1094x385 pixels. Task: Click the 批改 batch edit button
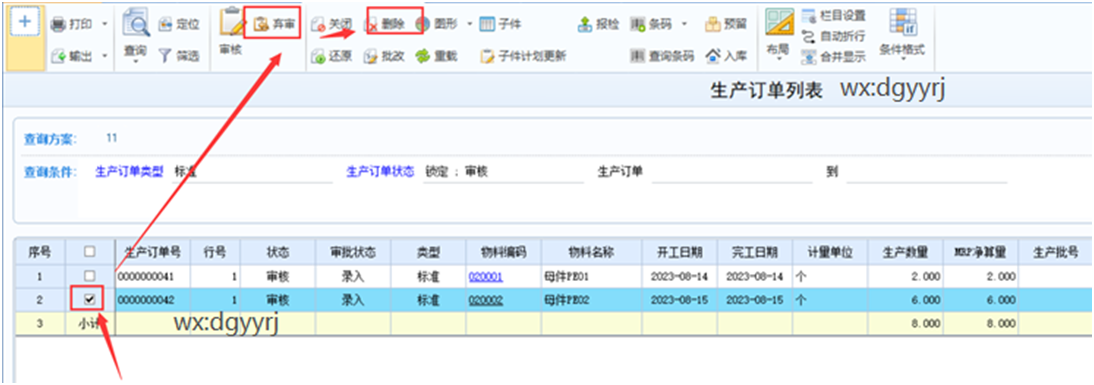(x=384, y=56)
